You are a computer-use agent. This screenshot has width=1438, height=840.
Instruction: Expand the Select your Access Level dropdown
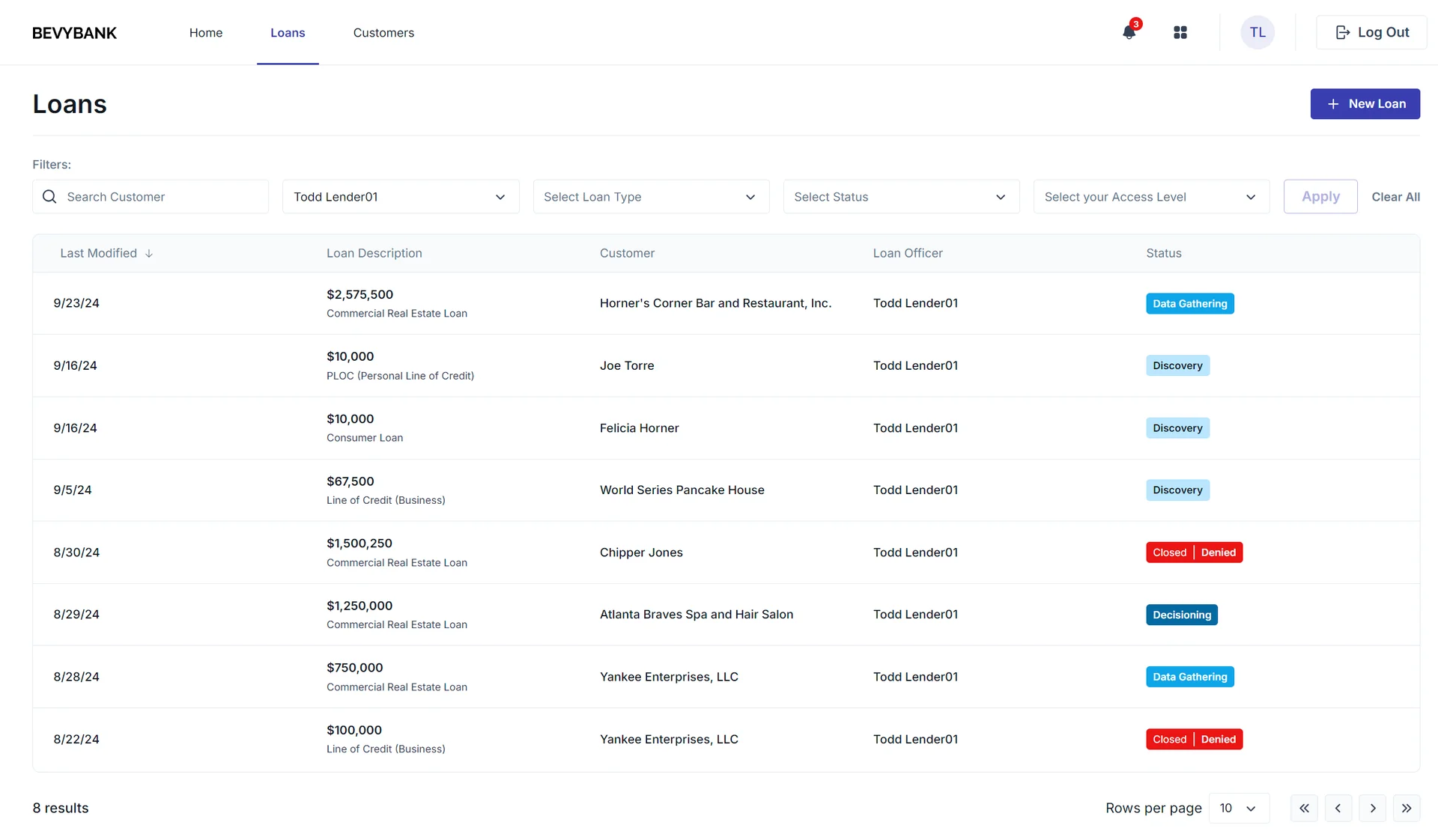coord(1151,196)
